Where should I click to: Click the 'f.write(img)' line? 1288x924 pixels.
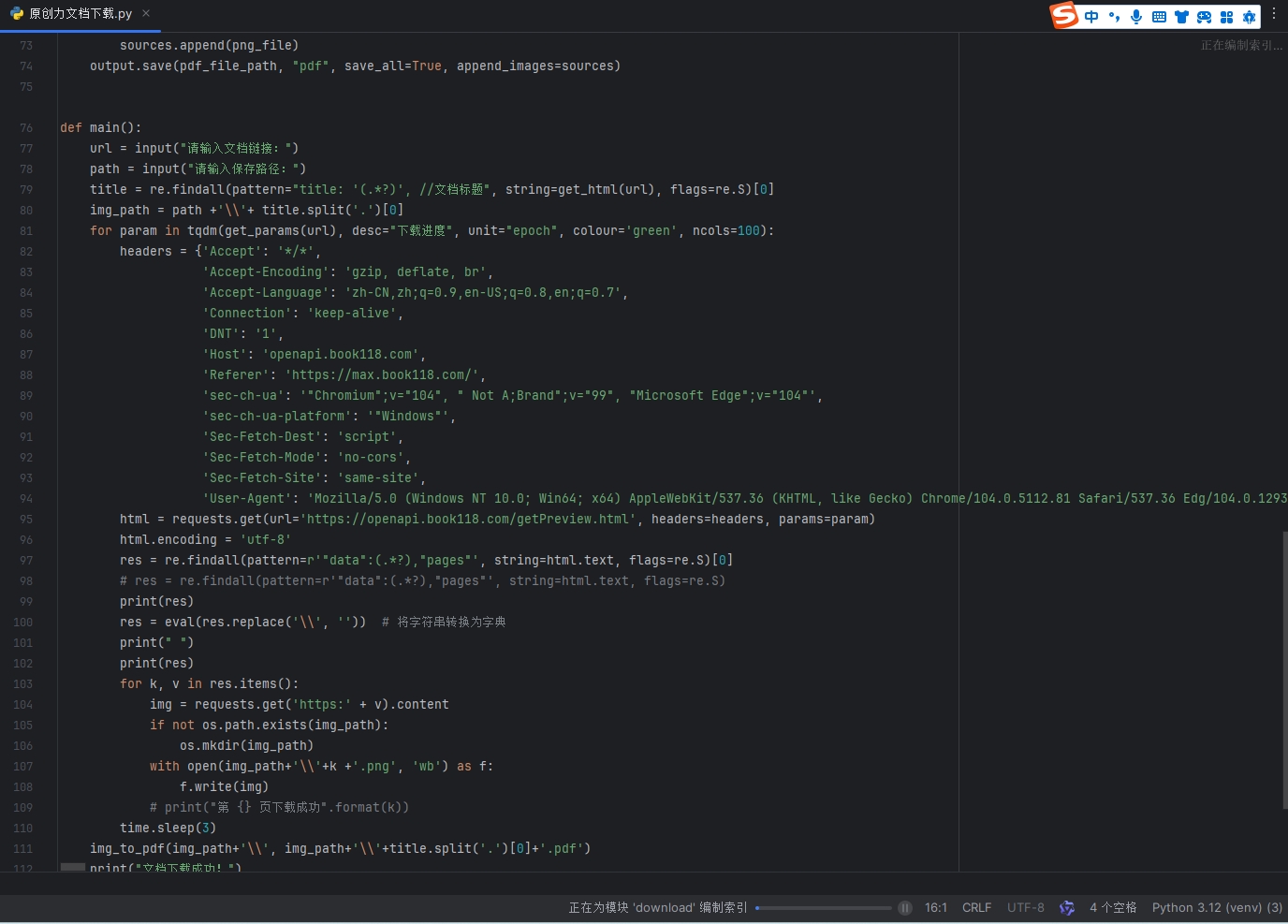point(225,787)
